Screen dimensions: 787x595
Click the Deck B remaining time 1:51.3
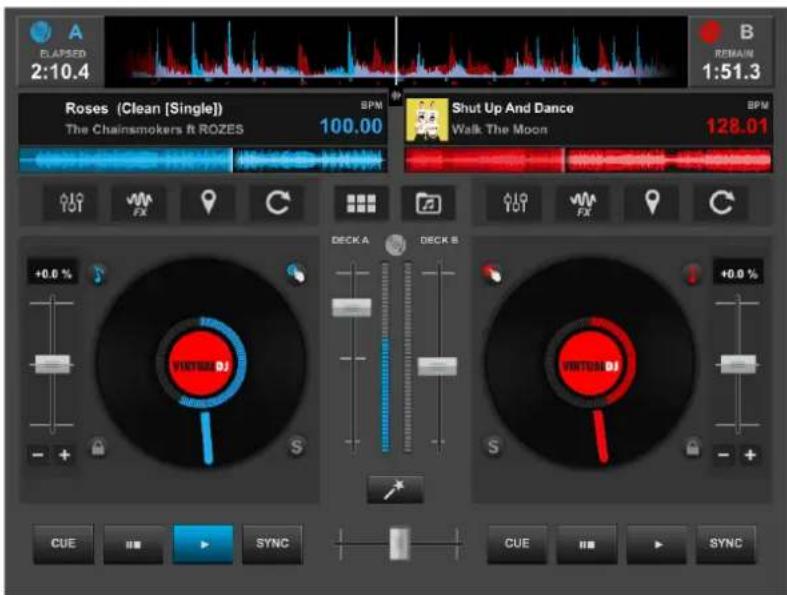tap(731, 72)
